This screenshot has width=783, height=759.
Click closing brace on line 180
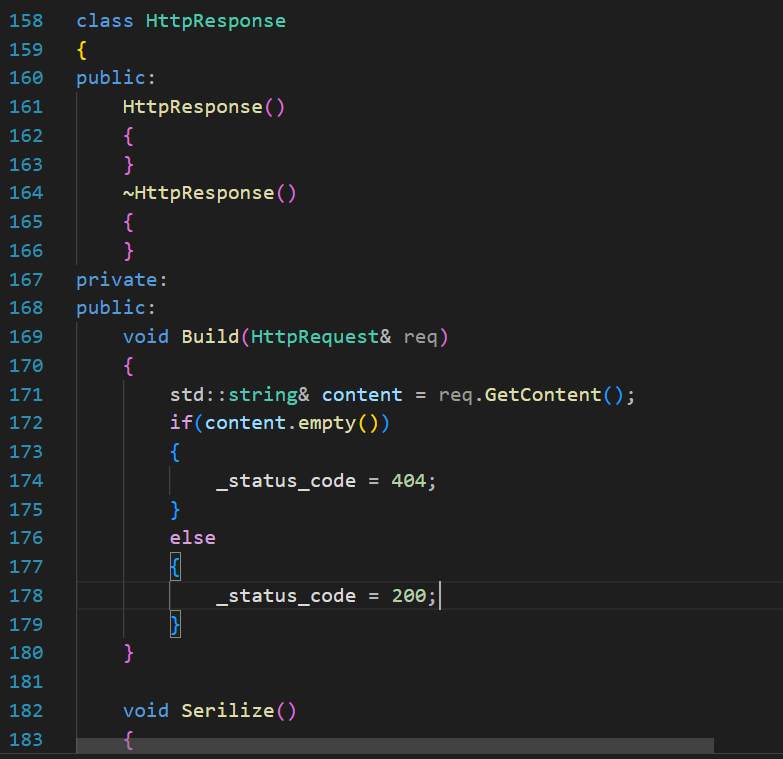coord(128,654)
